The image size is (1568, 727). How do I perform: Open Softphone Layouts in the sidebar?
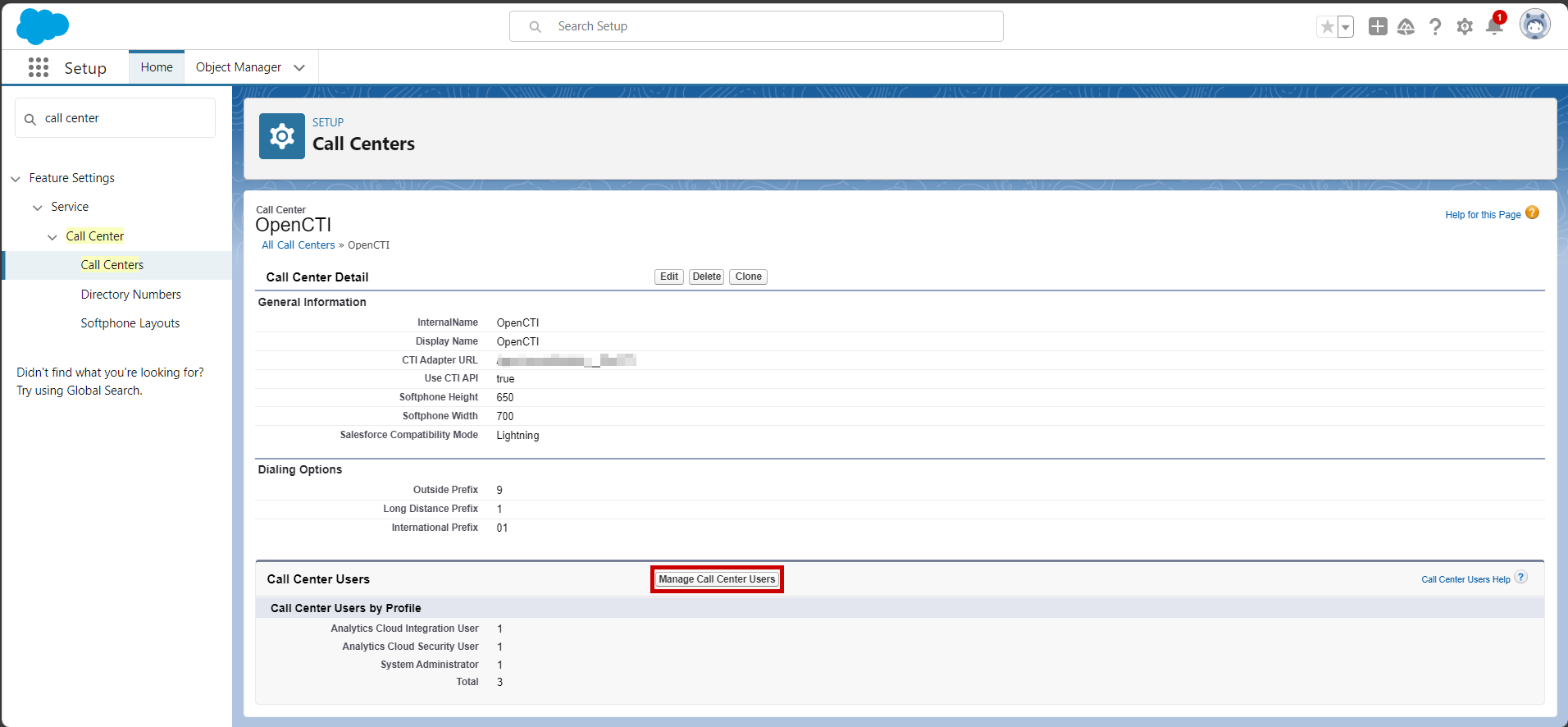tap(130, 323)
